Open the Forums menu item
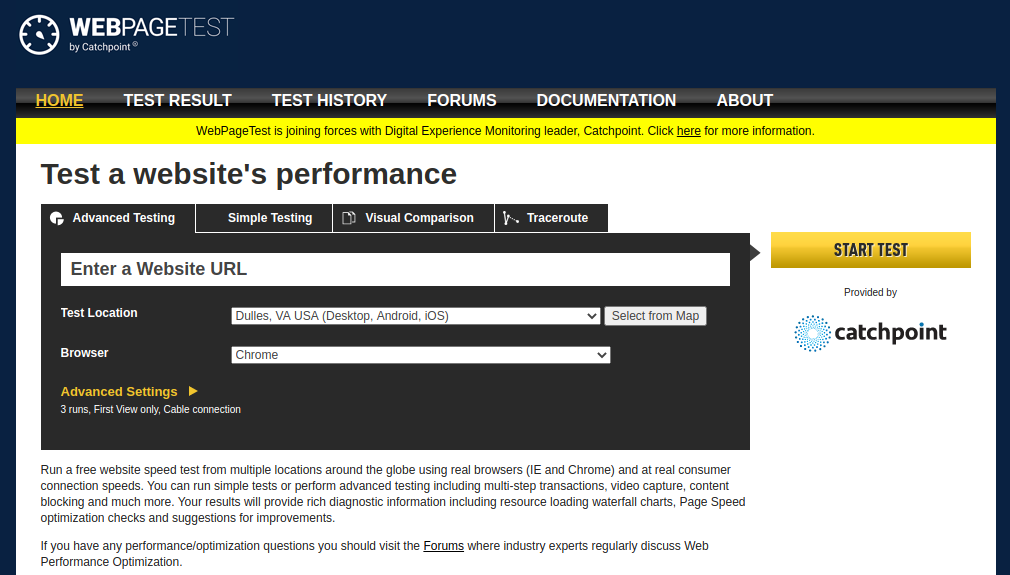The height and width of the screenshot is (575, 1010). point(462,100)
